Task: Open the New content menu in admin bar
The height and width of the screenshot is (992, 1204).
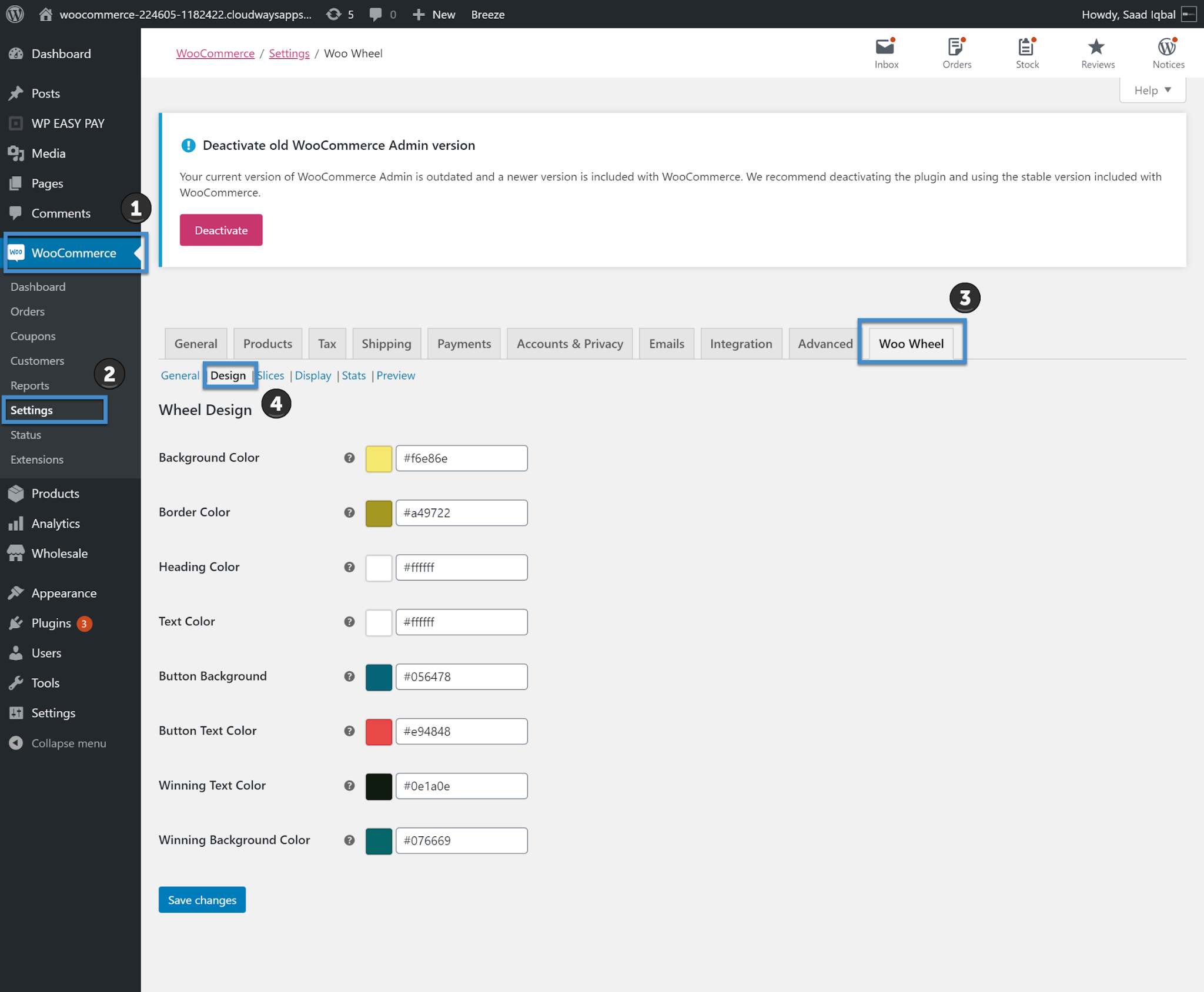Action: tap(434, 14)
